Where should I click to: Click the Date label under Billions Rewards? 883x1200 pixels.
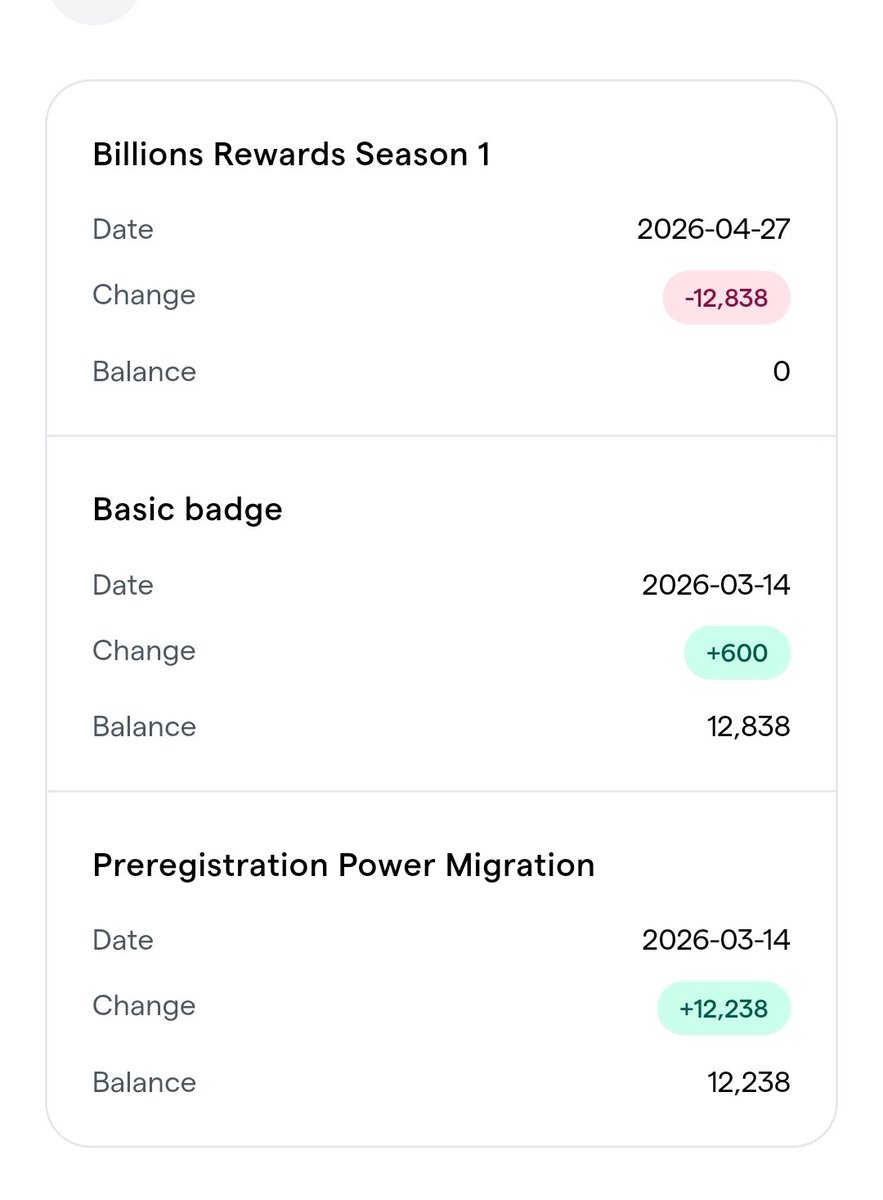click(x=123, y=230)
